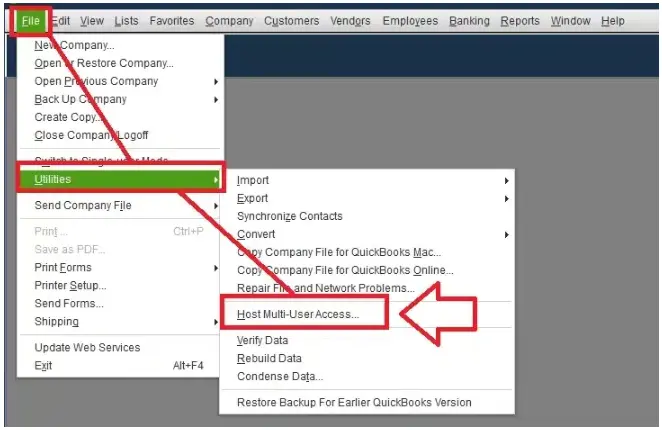Choose Restore Backup For Earlier QuickBooks Version

pos(366,402)
